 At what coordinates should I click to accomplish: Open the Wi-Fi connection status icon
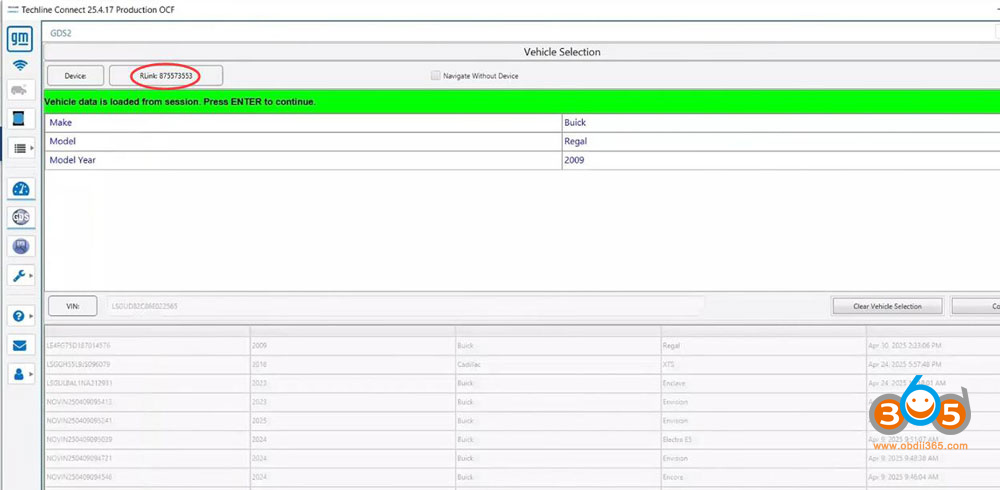coord(20,66)
